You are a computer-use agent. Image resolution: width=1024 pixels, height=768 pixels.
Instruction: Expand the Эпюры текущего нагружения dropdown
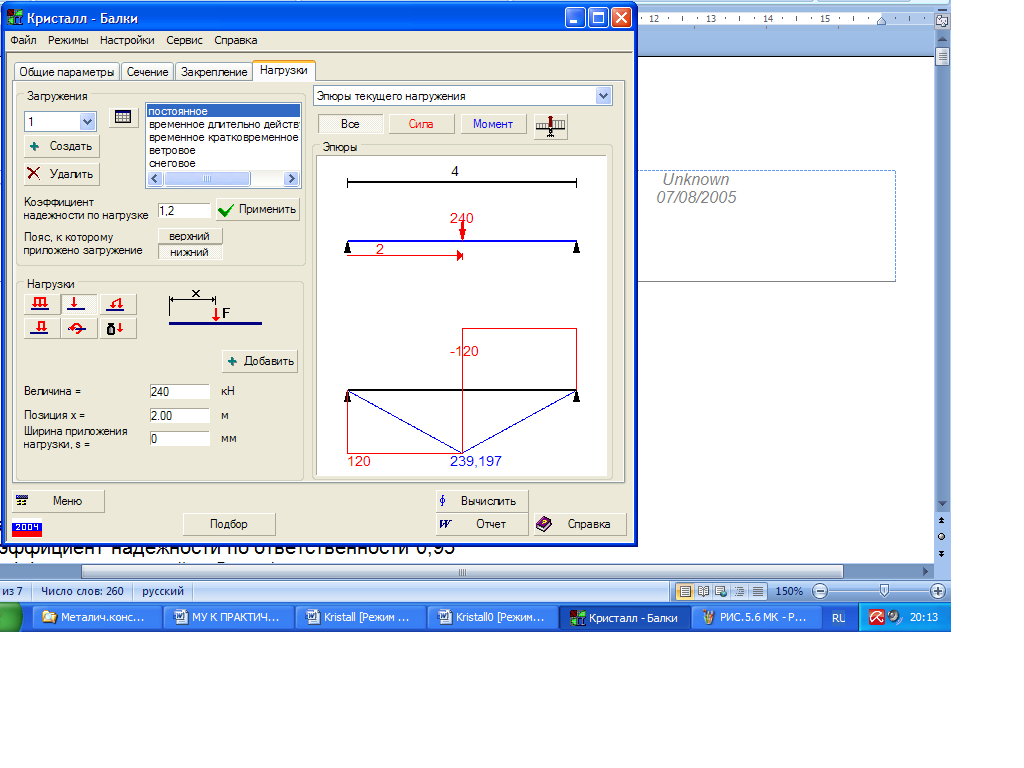[603, 96]
